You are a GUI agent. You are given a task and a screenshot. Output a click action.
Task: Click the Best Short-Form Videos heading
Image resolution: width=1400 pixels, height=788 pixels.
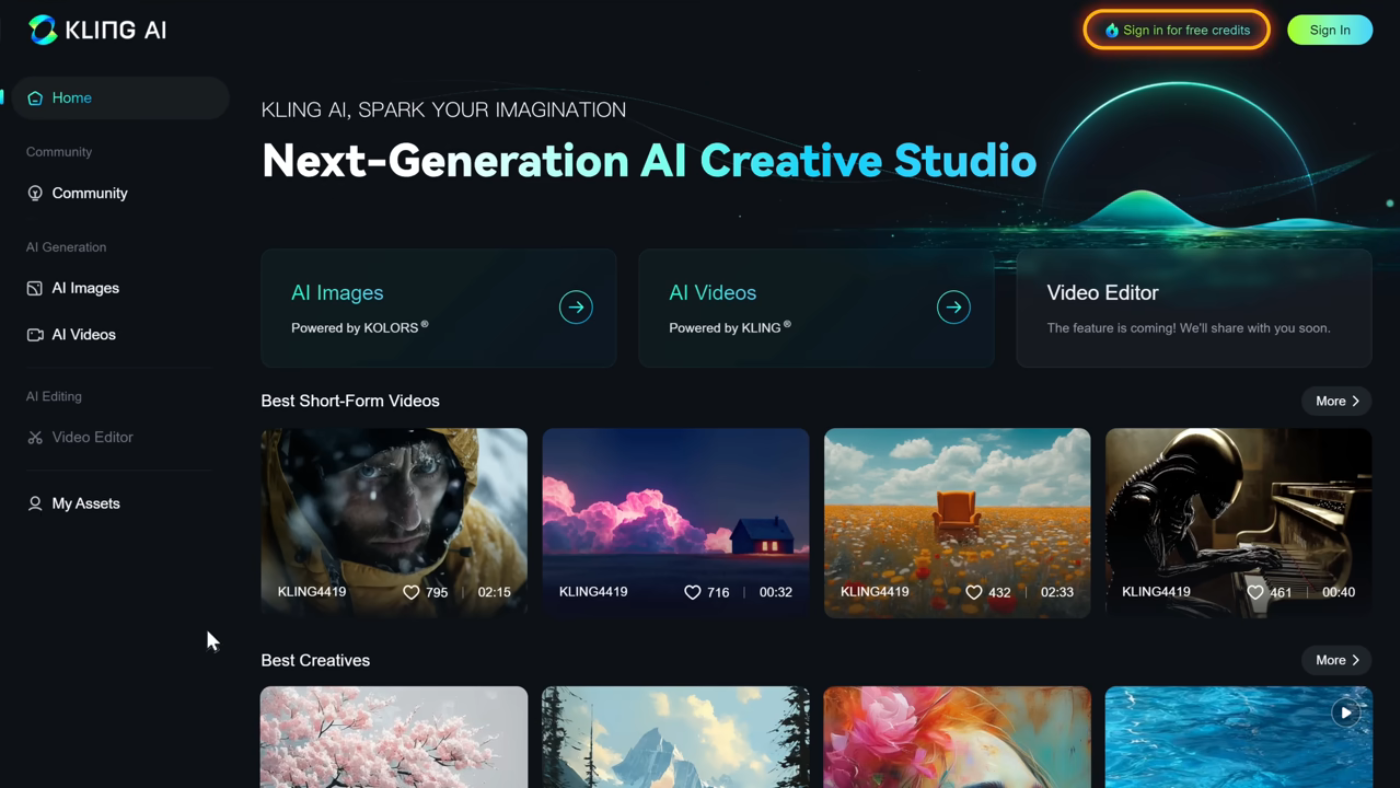point(350,401)
